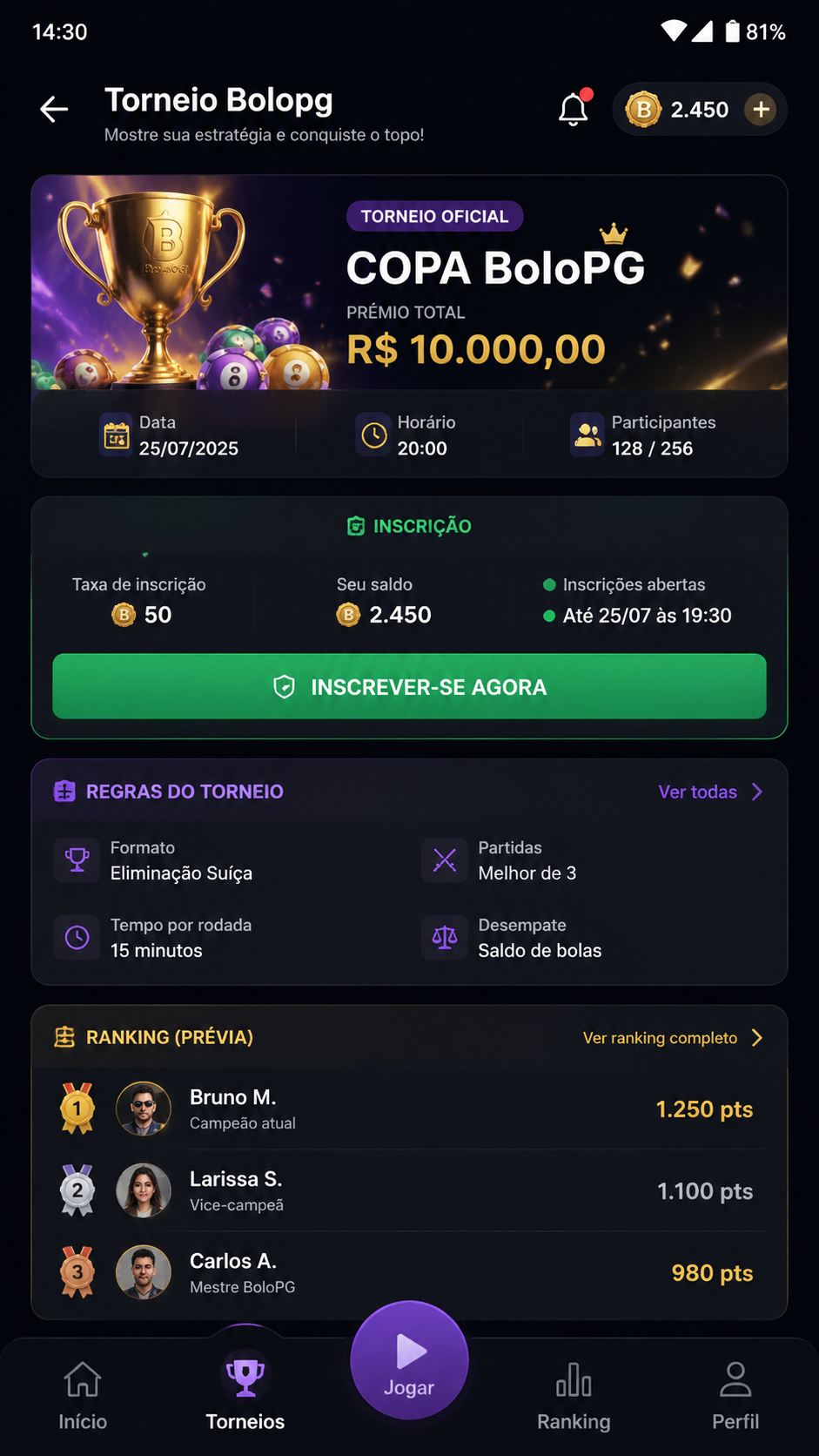
Task: Open the Perfil tab
Action: [x=735, y=1393]
